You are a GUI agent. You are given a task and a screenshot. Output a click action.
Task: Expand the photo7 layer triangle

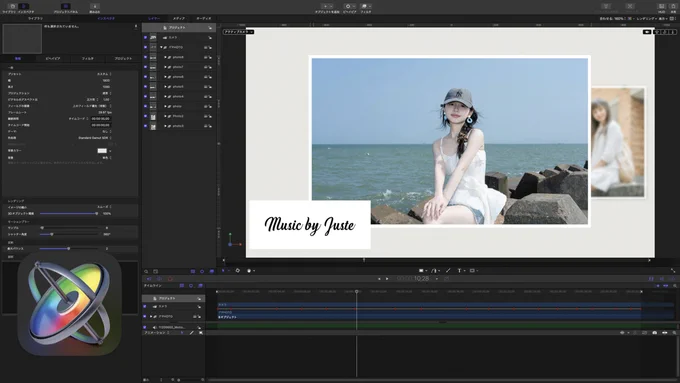pyautogui.click(x=165, y=67)
